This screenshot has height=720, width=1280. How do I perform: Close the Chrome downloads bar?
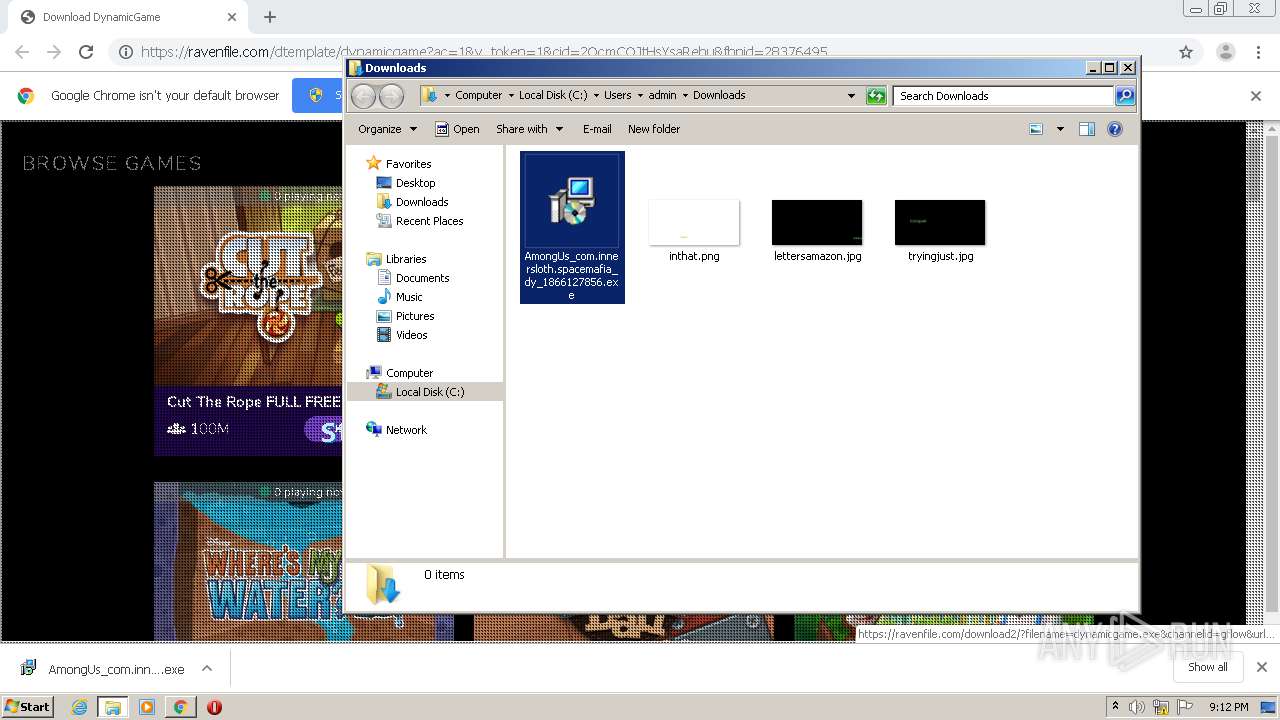point(1261,667)
